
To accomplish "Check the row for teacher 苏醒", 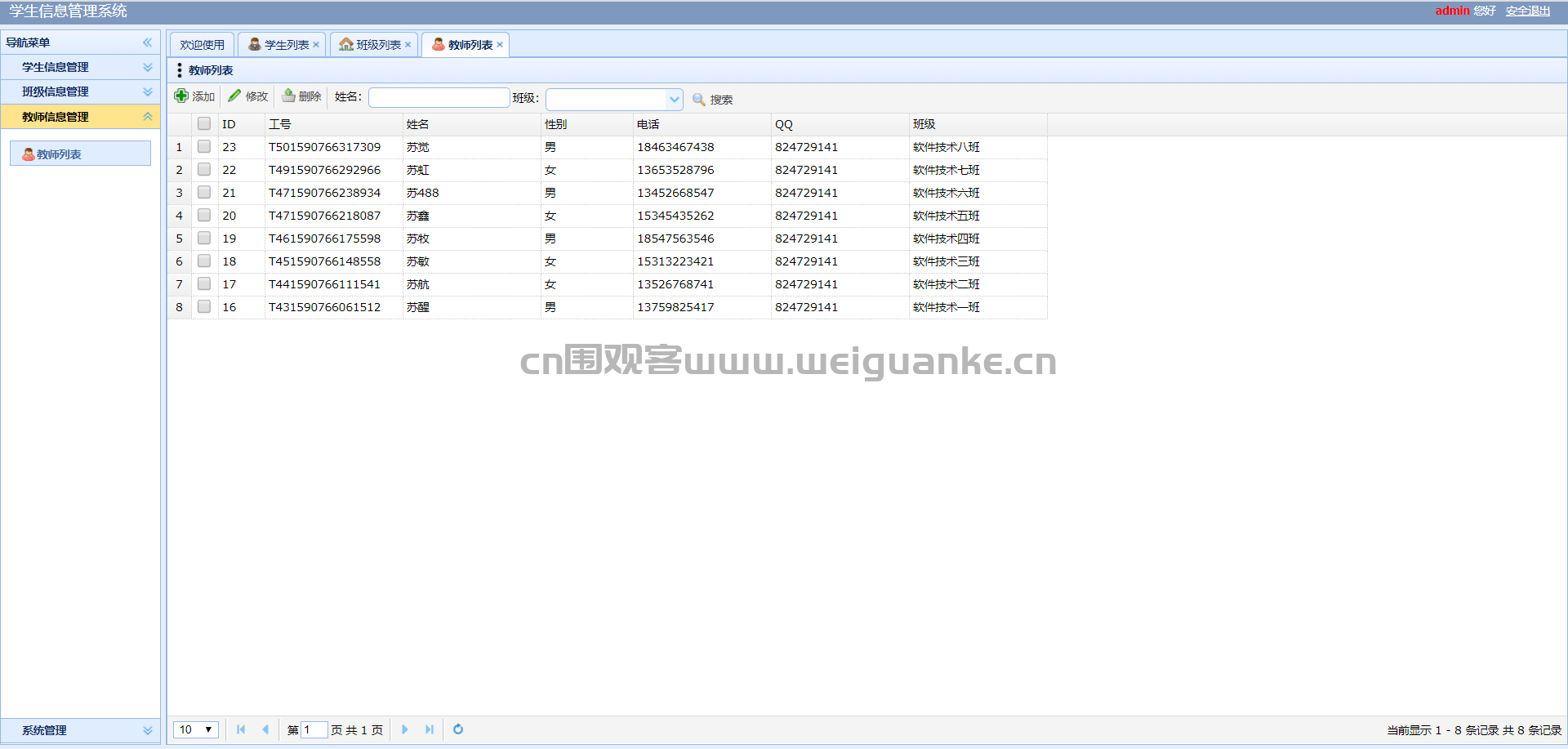I will (204, 307).
